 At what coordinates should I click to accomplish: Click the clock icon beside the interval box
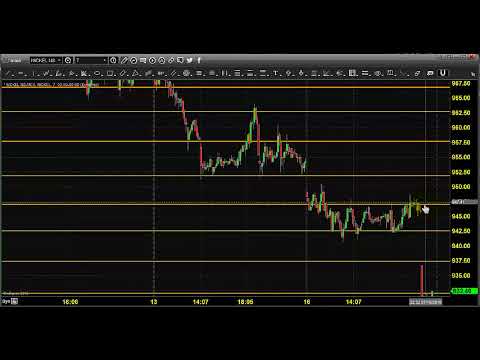pyautogui.click(x=113, y=60)
